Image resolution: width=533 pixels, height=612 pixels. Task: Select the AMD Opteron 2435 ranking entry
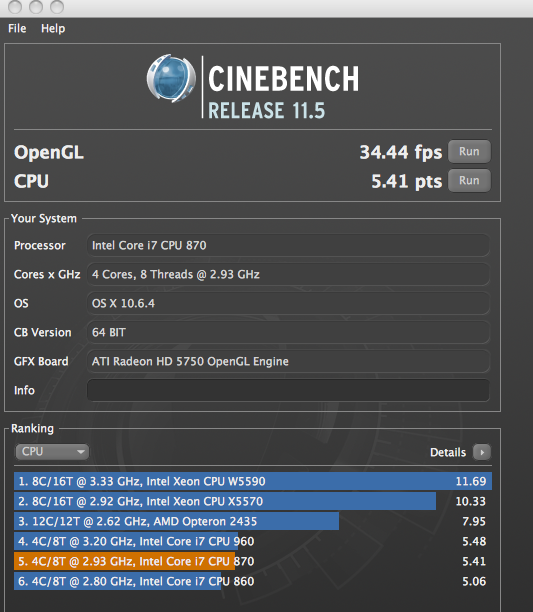253,521
